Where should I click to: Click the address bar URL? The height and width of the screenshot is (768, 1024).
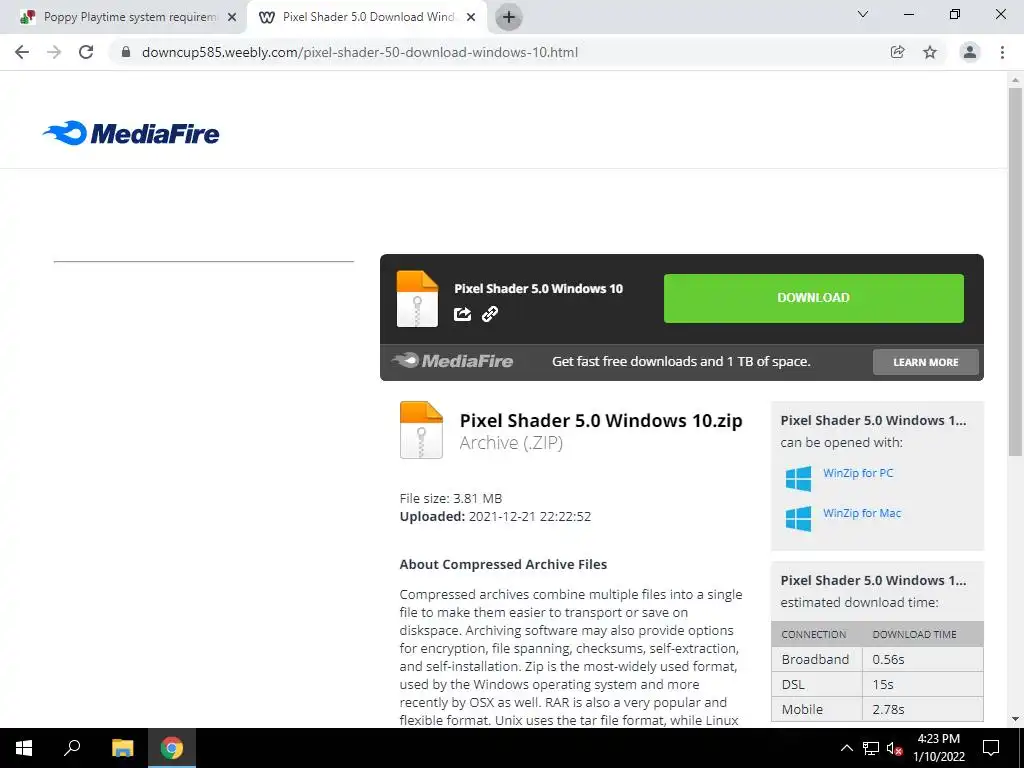(x=360, y=52)
